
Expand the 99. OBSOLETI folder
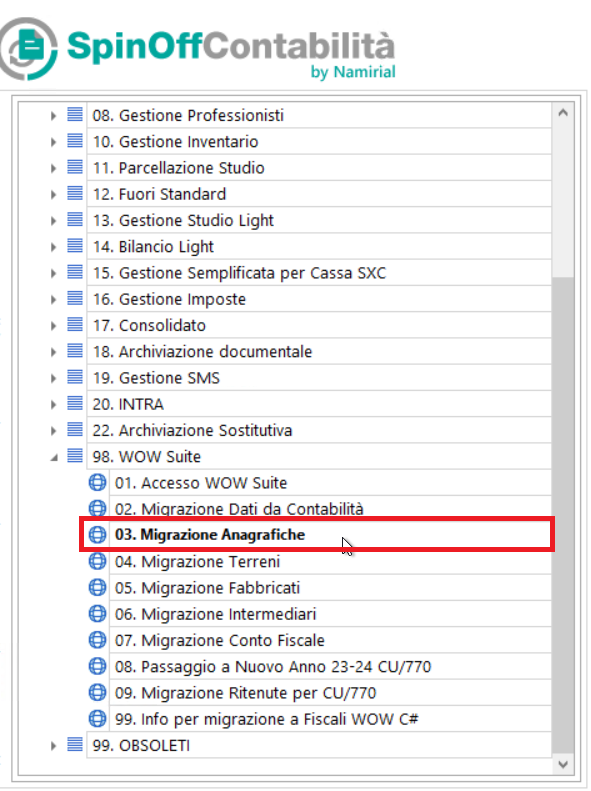[53, 745]
